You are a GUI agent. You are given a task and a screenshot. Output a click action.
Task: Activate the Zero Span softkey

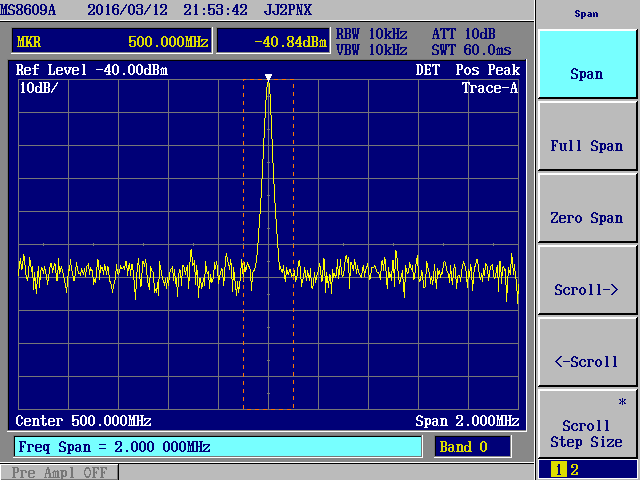point(587,208)
